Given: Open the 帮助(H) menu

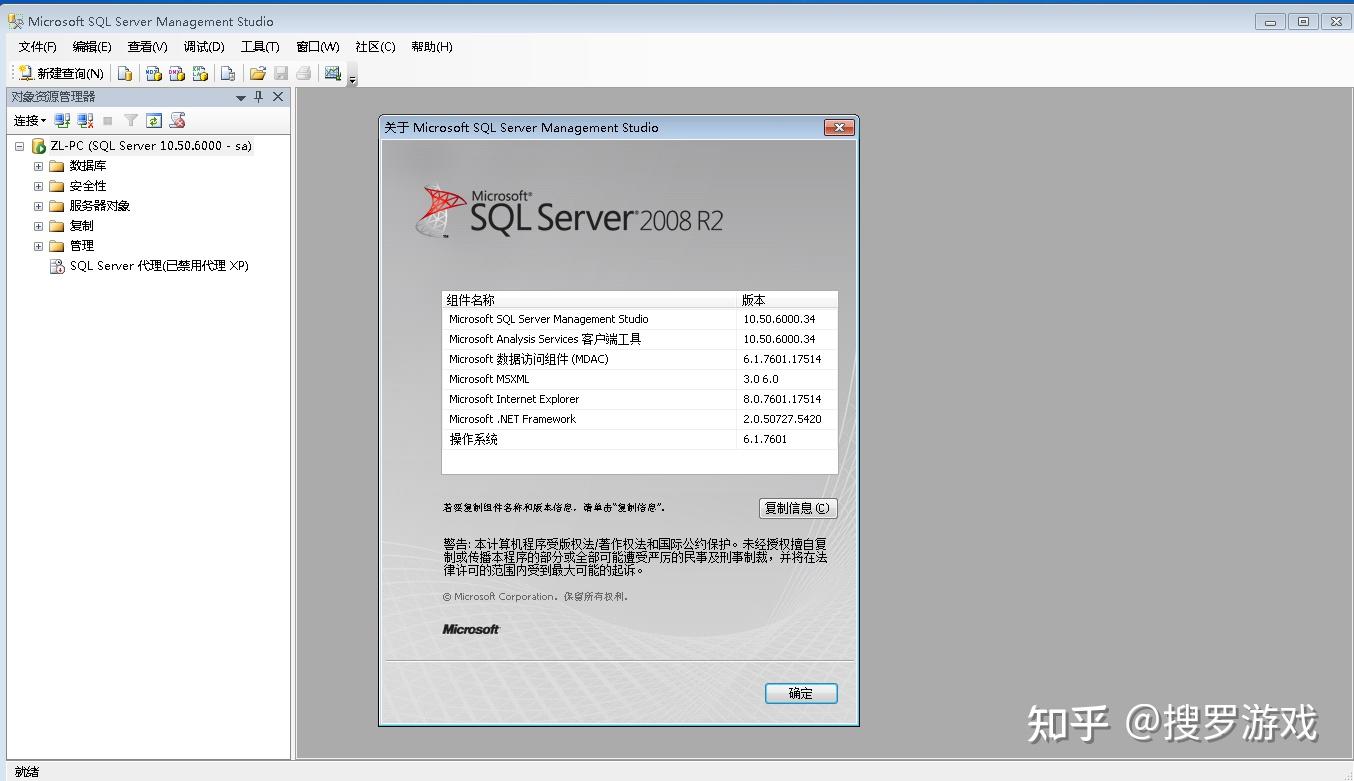Looking at the screenshot, I should point(432,46).
